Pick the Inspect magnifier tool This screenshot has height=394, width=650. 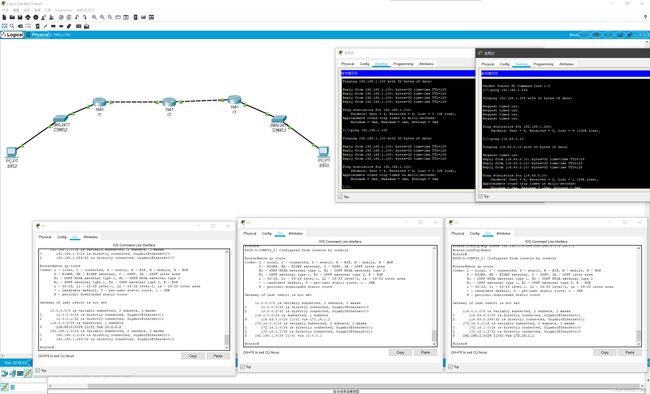pos(12,26)
